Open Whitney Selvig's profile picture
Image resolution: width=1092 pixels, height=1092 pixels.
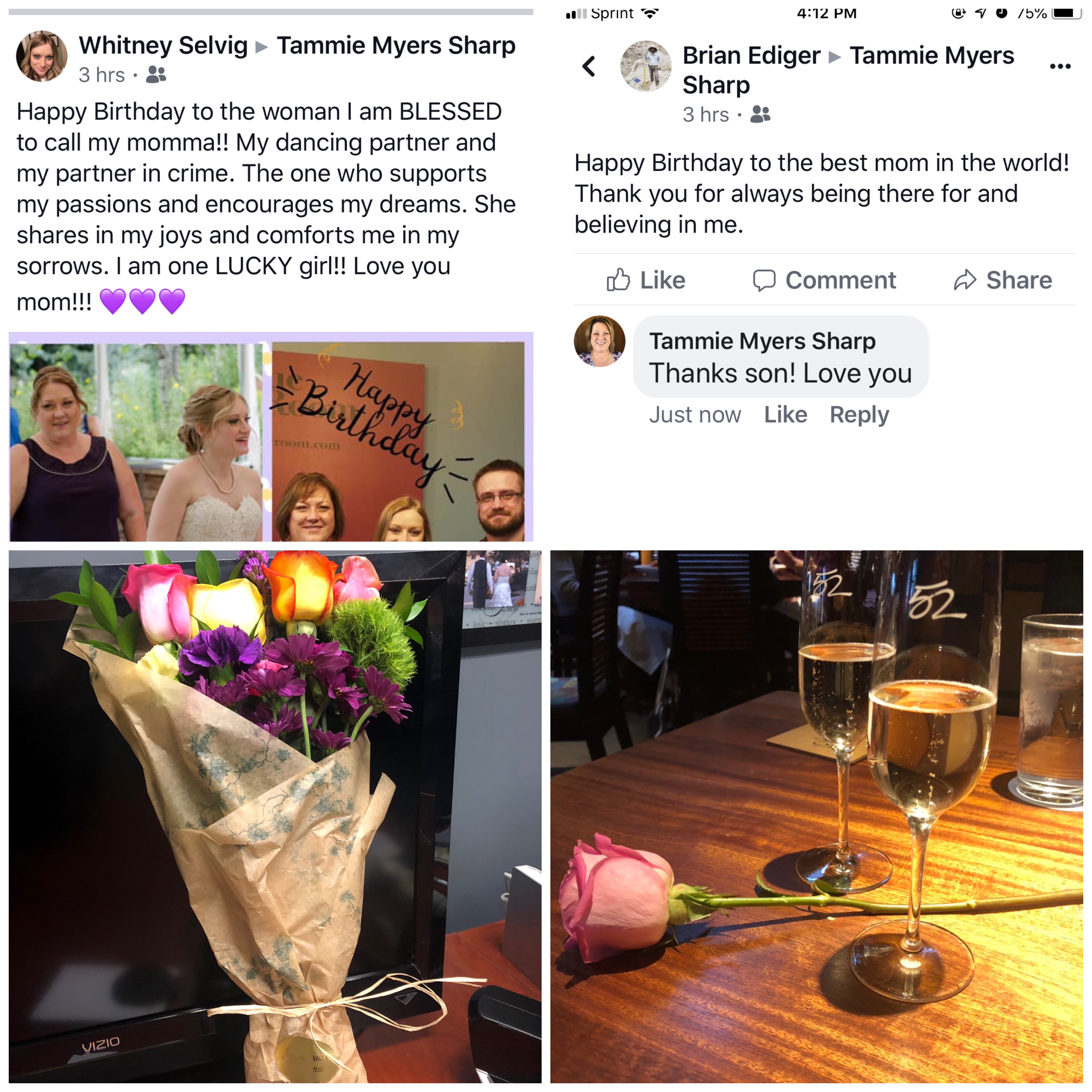click(x=41, y=56)
